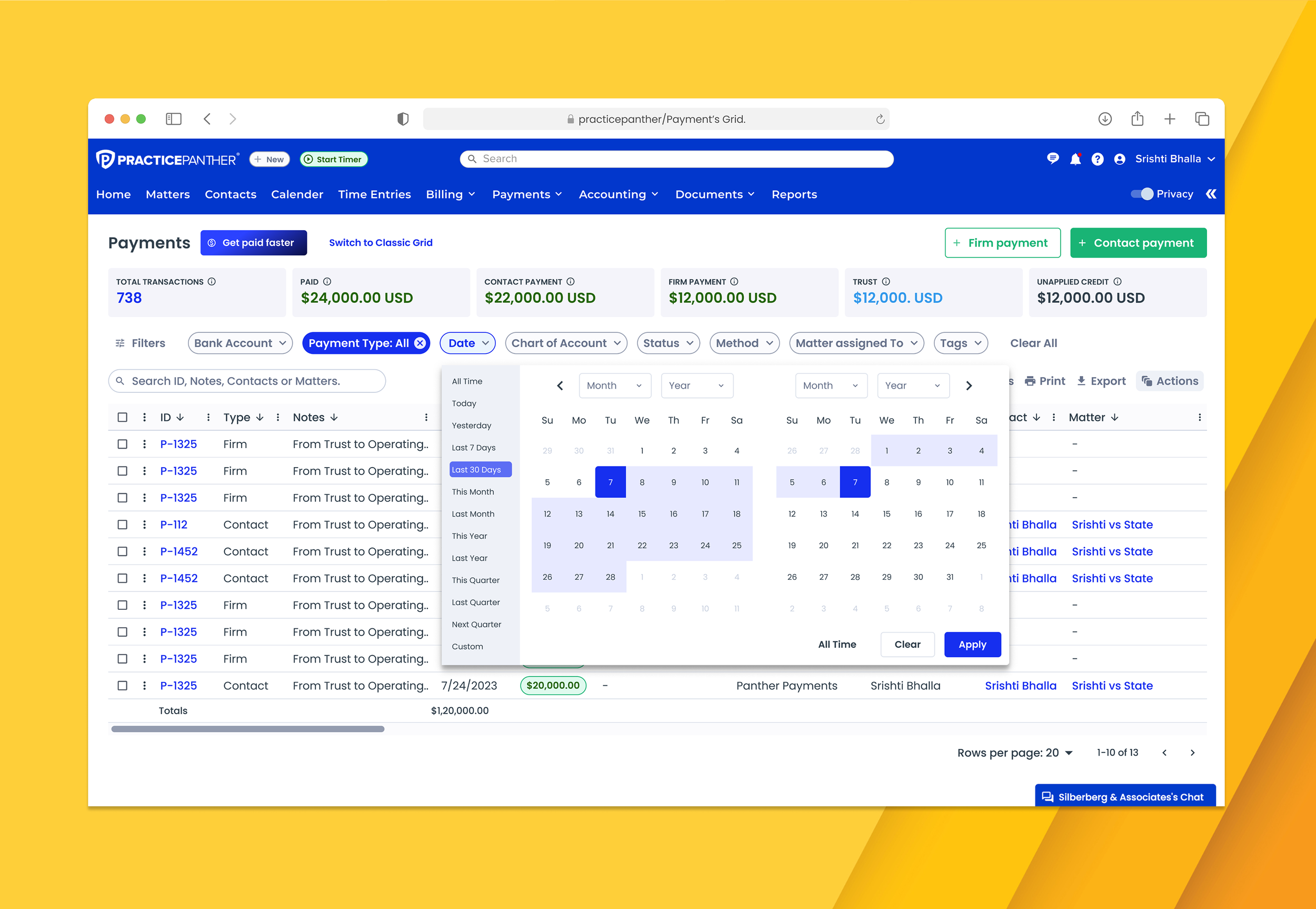Screen dimensions: 1316x909
Task: Select checkbox for P-112 row
Action: [x=122, y=525]
